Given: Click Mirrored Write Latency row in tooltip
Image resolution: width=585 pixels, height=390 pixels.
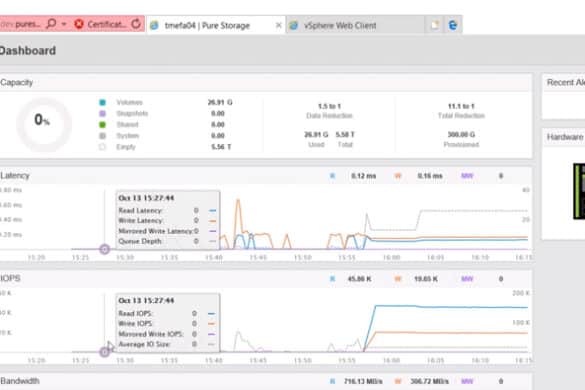Looking at the screenshot, I should [167, 231].
